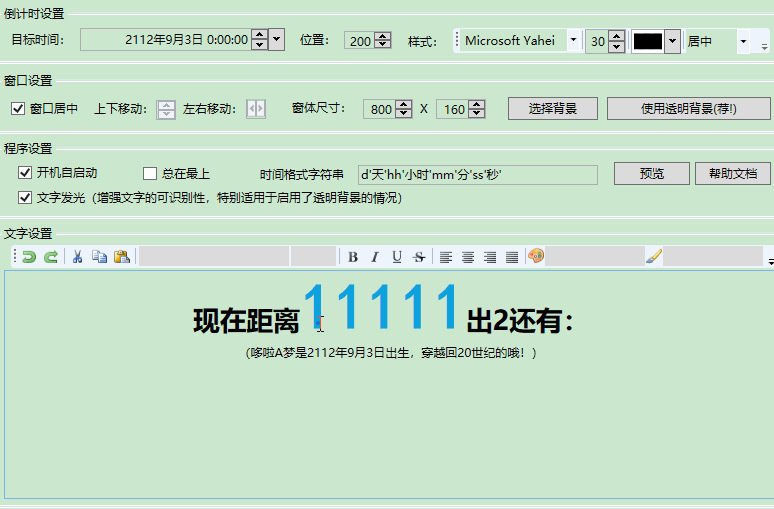This screenshot has width=774, height=509.
Task: Open the text color palette icon
Action: click(x=536, y=256)
